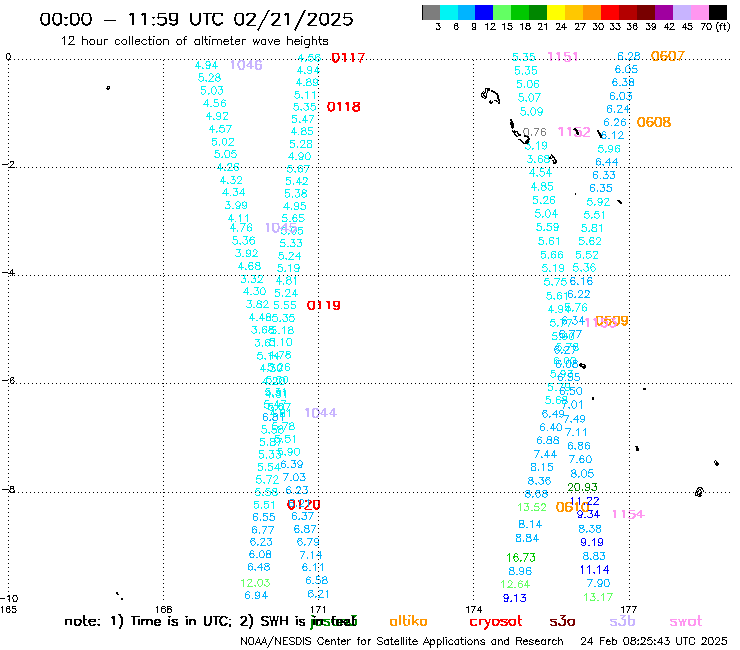740x650 pixels.
Task: Click the longitude axis label "177"
Action: [629, 609]
